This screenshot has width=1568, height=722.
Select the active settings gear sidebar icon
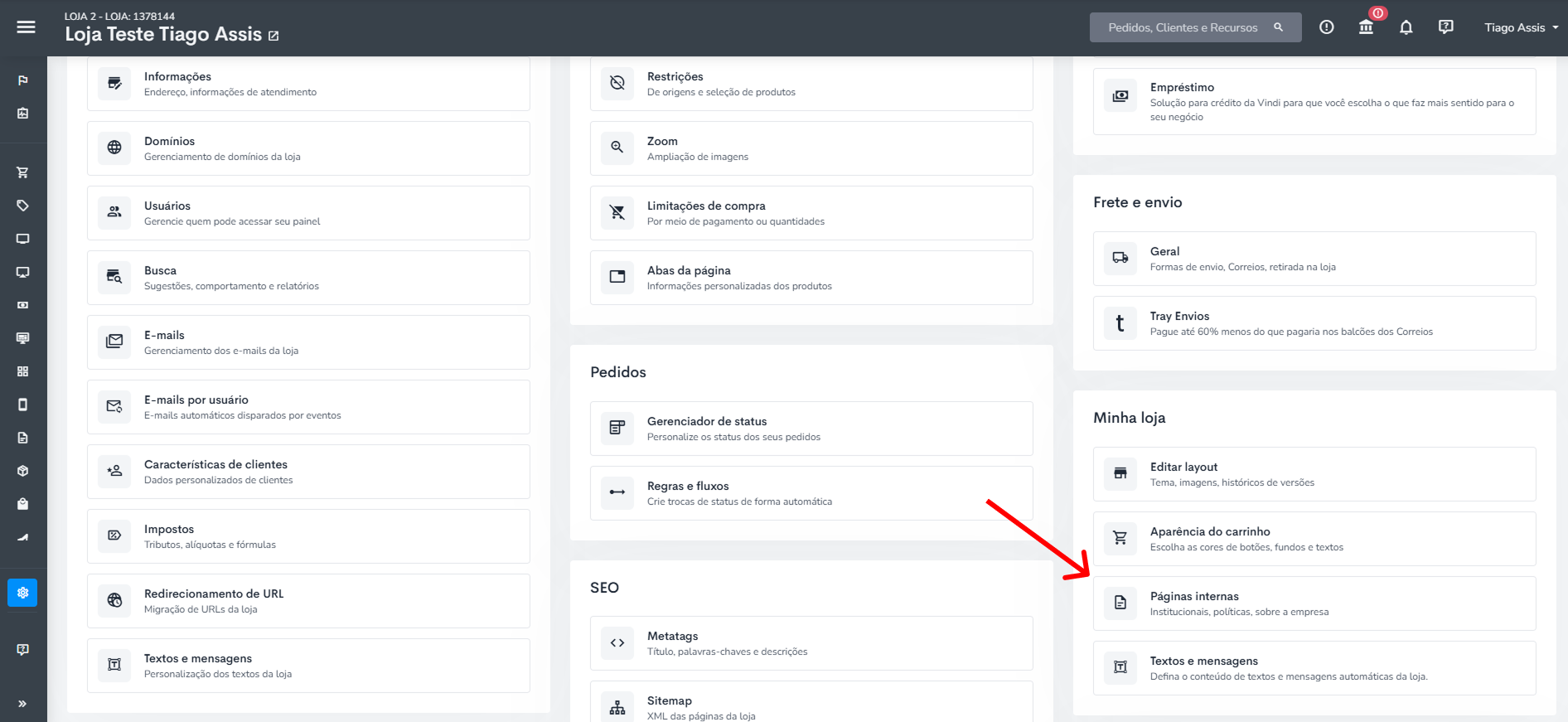(22, 593)
